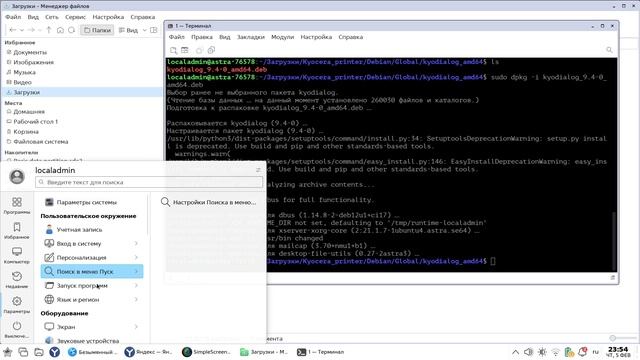Open back-history dropdown arrow in file manager

(22, 30)
